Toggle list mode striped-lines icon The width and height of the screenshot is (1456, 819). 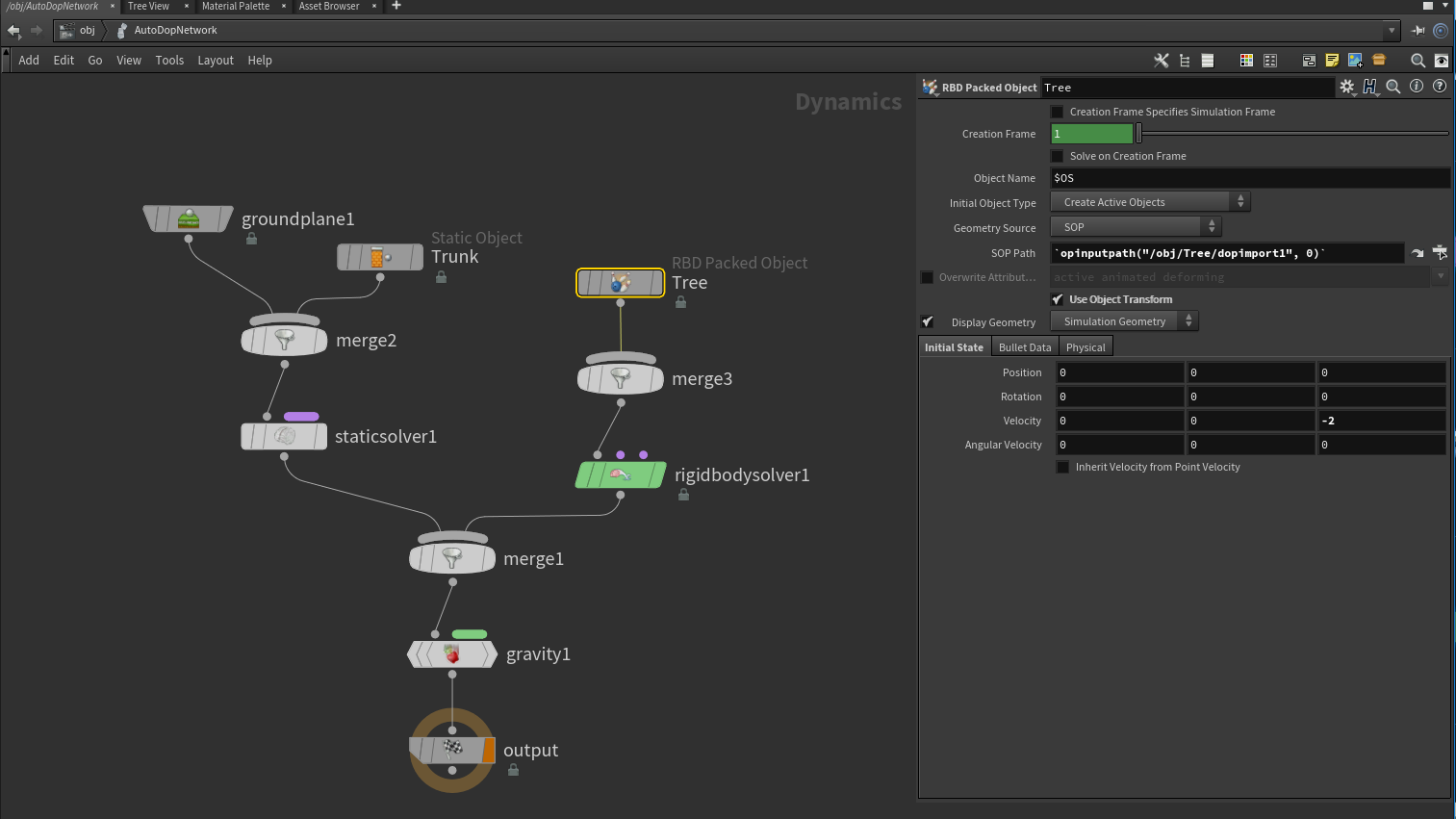click(1208, 60)
